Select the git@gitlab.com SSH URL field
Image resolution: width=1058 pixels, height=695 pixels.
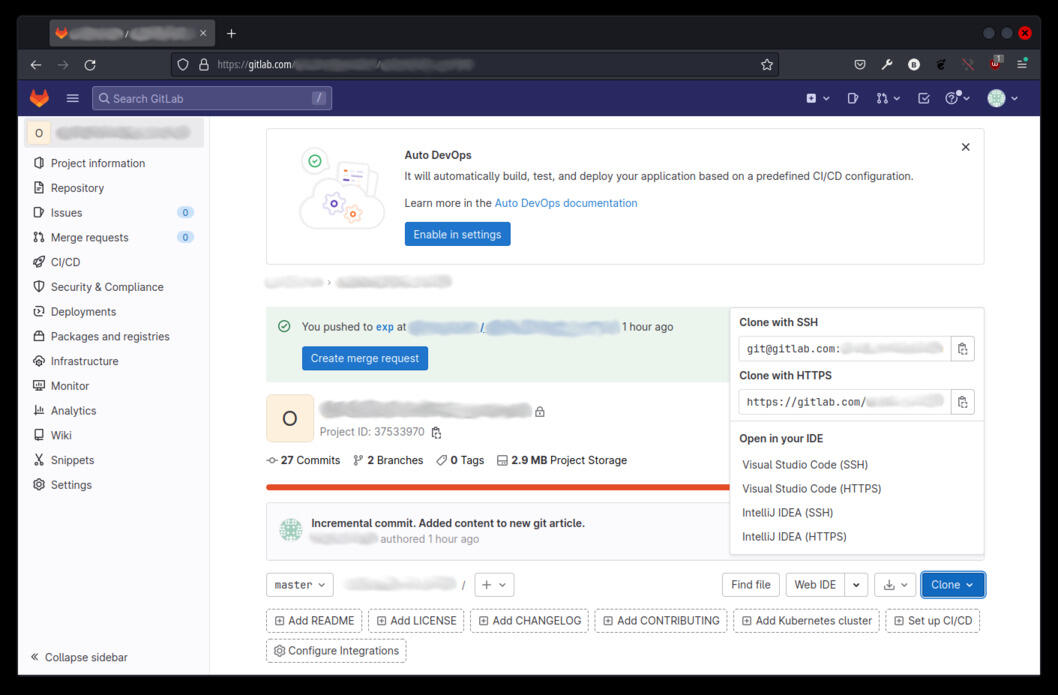click(845, 349)
